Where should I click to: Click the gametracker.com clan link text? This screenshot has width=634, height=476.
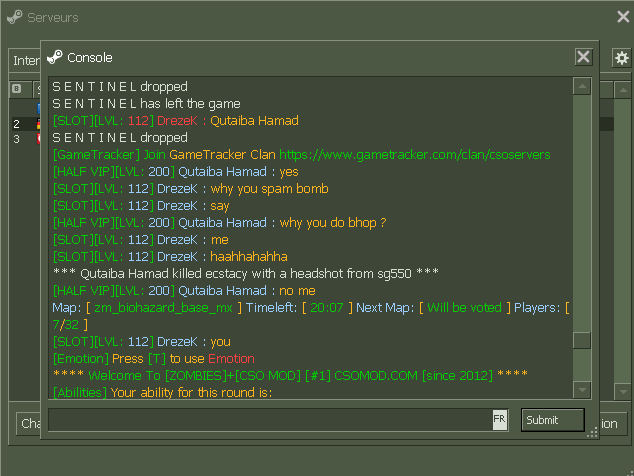pos(414,154)
